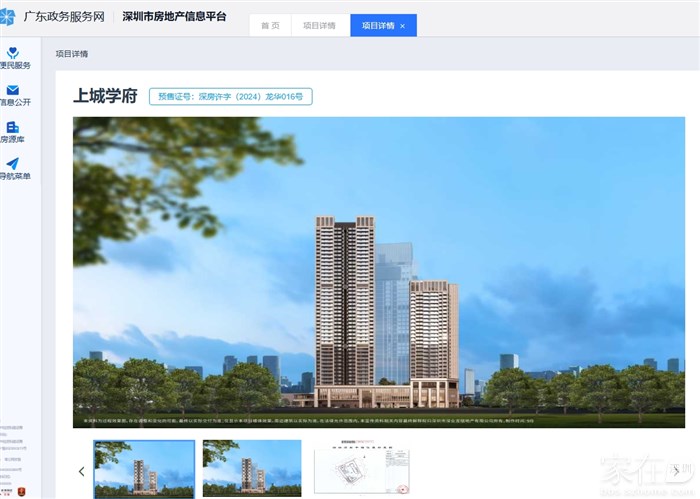Screen dimensions: 700x499
Task: Select the second building rendering thumbnail
Action: coord(251,469)
